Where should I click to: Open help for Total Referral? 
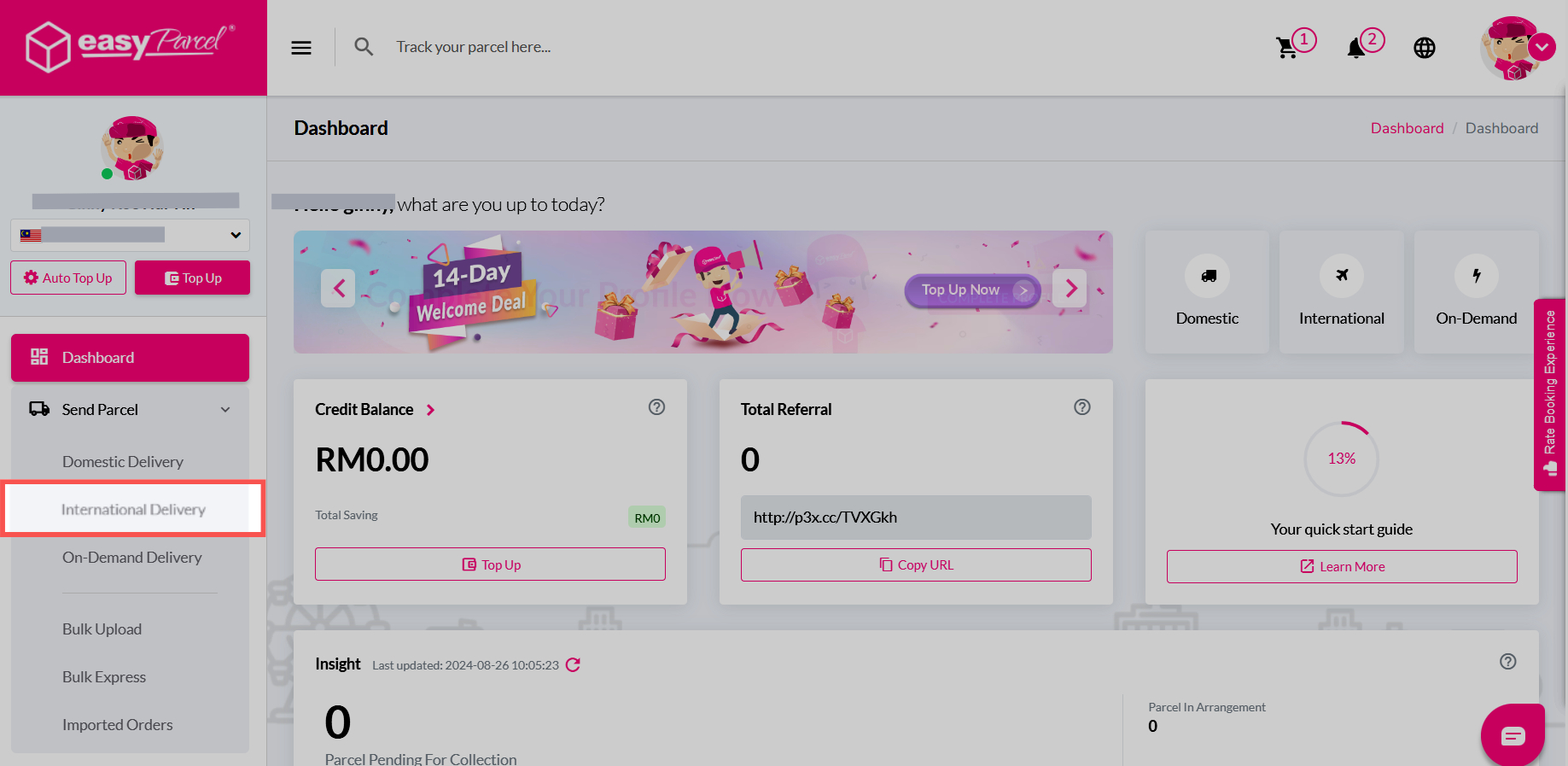[x=1082, y=407]
